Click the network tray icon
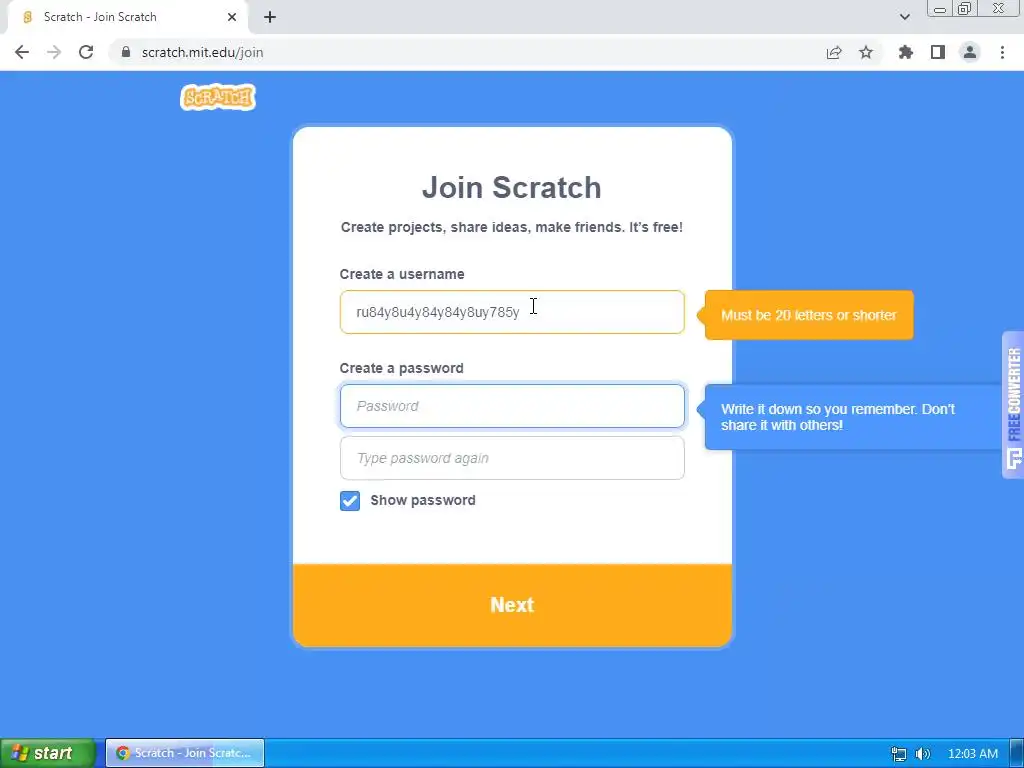This screenshot has width=1024, height=768. tap(899, 754)
